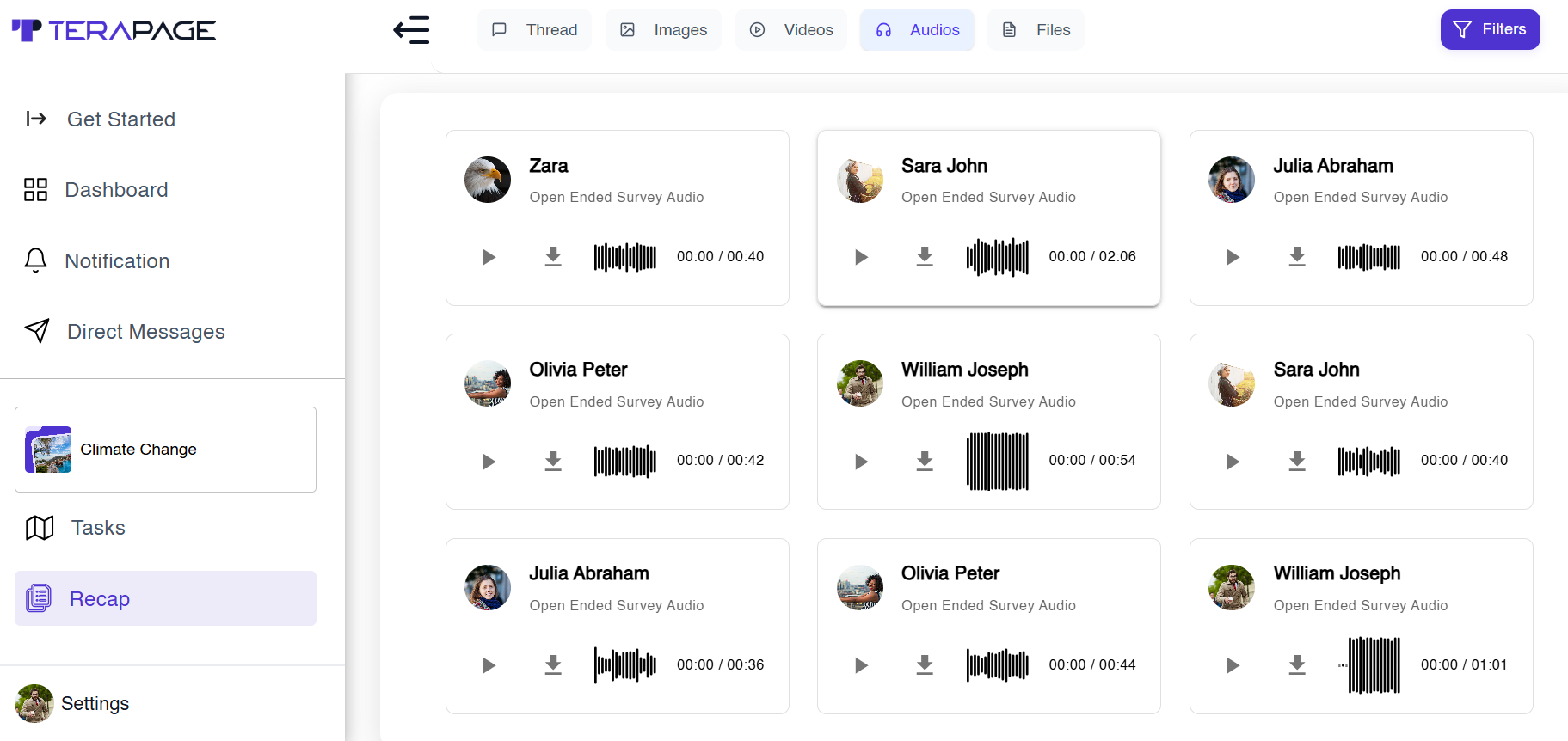The image size is (1568, 741).
Task: Open Direct Messages via paper plane icon
Action: (x=37, y=332)
